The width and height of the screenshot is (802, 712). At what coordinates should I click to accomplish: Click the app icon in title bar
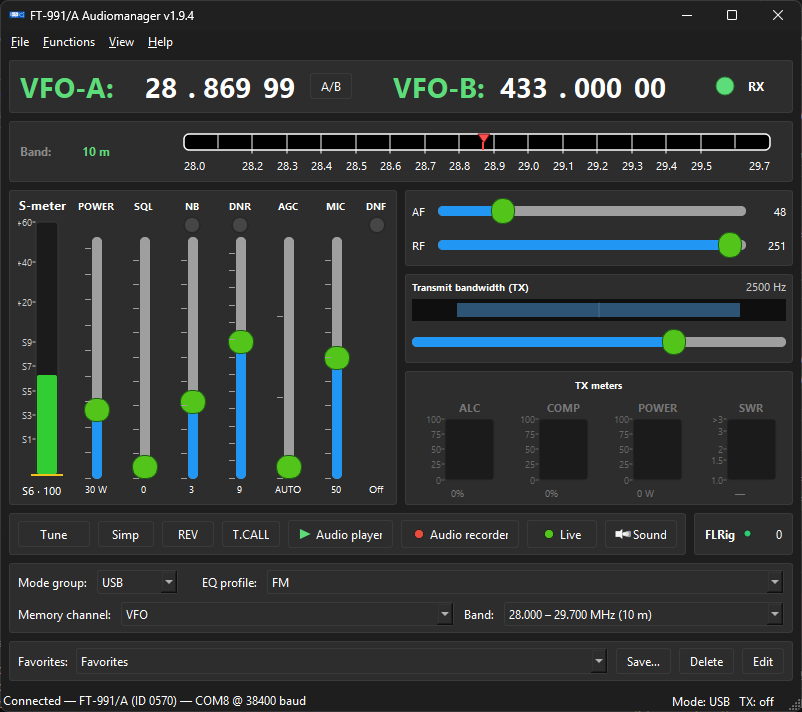(17, 15)
